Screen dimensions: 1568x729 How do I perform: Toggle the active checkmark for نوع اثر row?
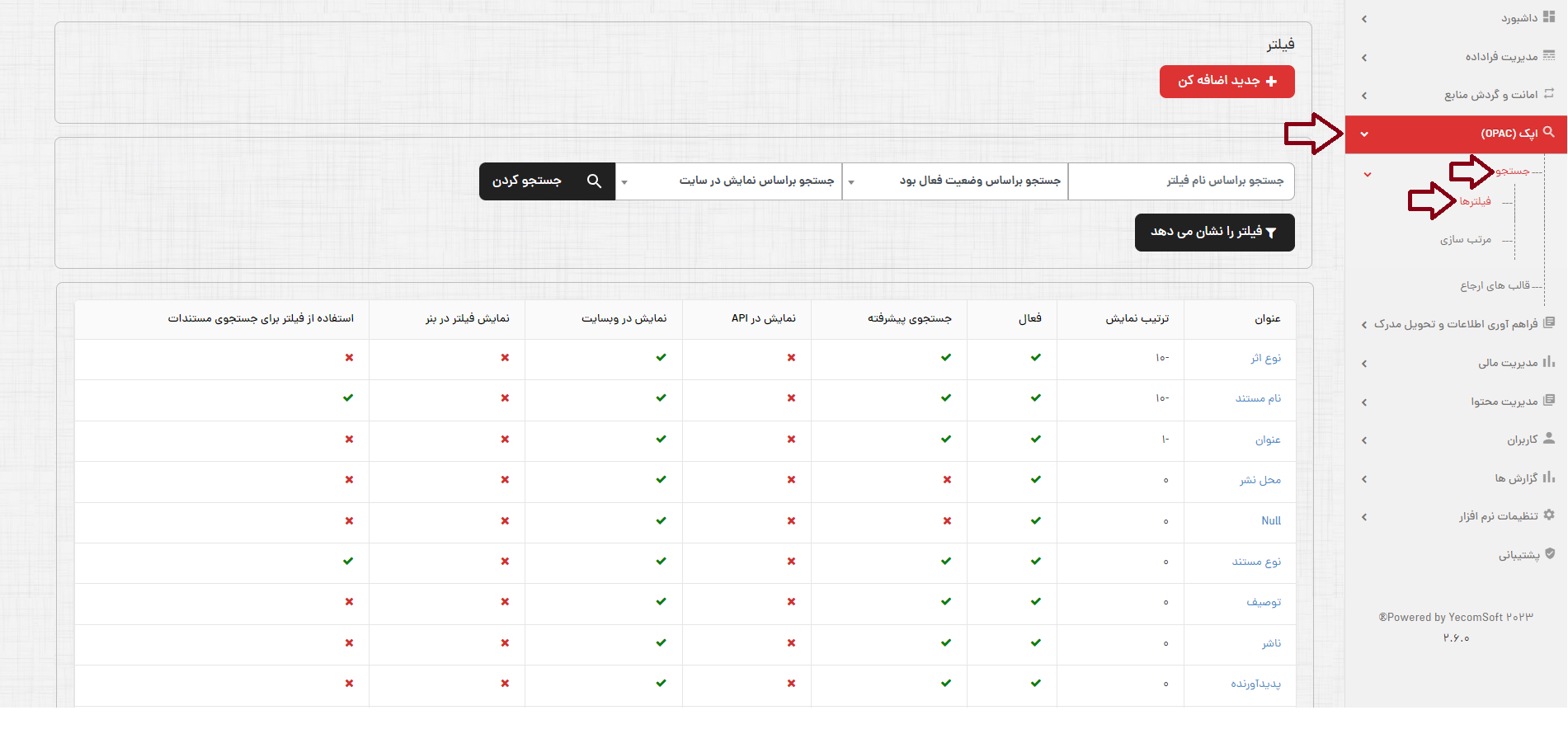pyautogui.click(x=1035, y=358)
